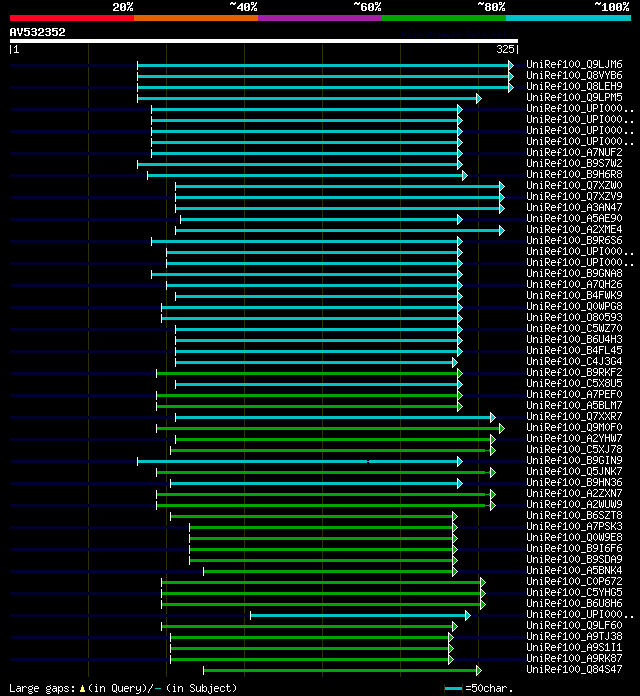Click the white query sequence bar
This screenshot has height=696, width=640.
(264, 41)
